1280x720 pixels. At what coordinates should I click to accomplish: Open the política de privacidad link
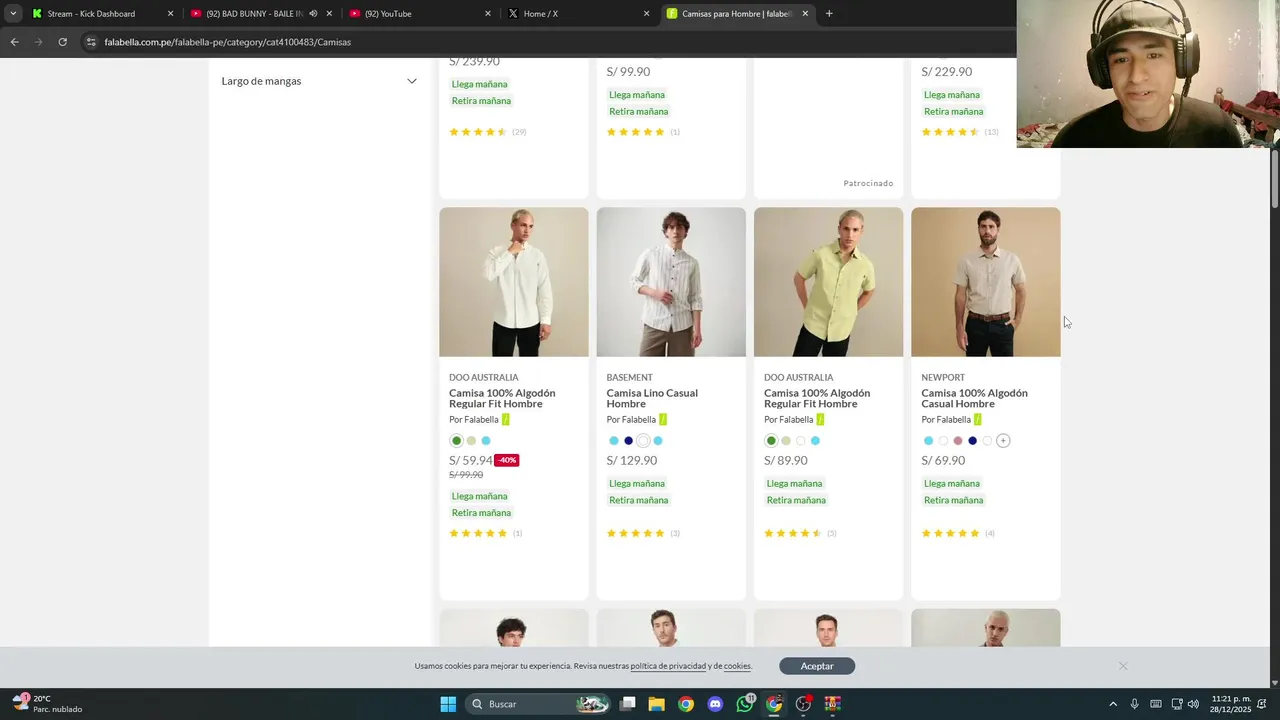(668, 666)
